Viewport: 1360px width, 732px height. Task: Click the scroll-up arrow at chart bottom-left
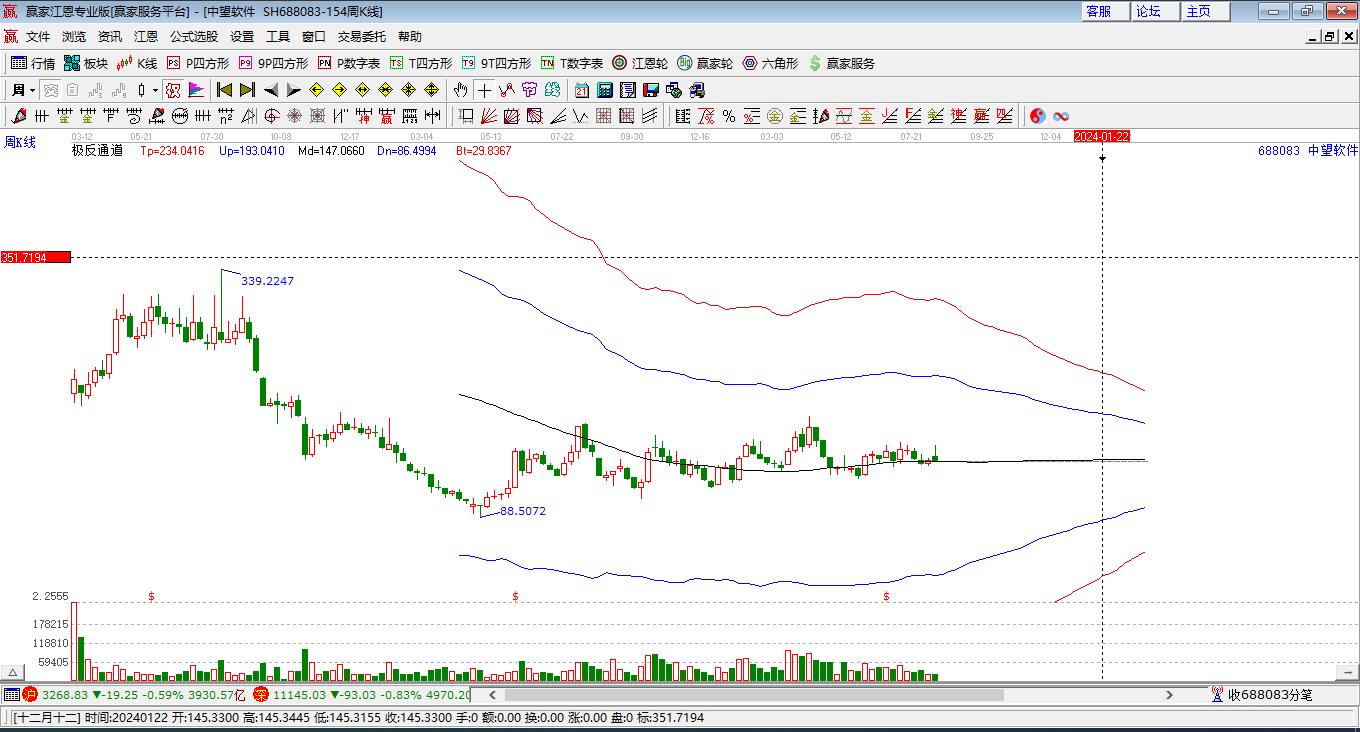click(14, 672)
